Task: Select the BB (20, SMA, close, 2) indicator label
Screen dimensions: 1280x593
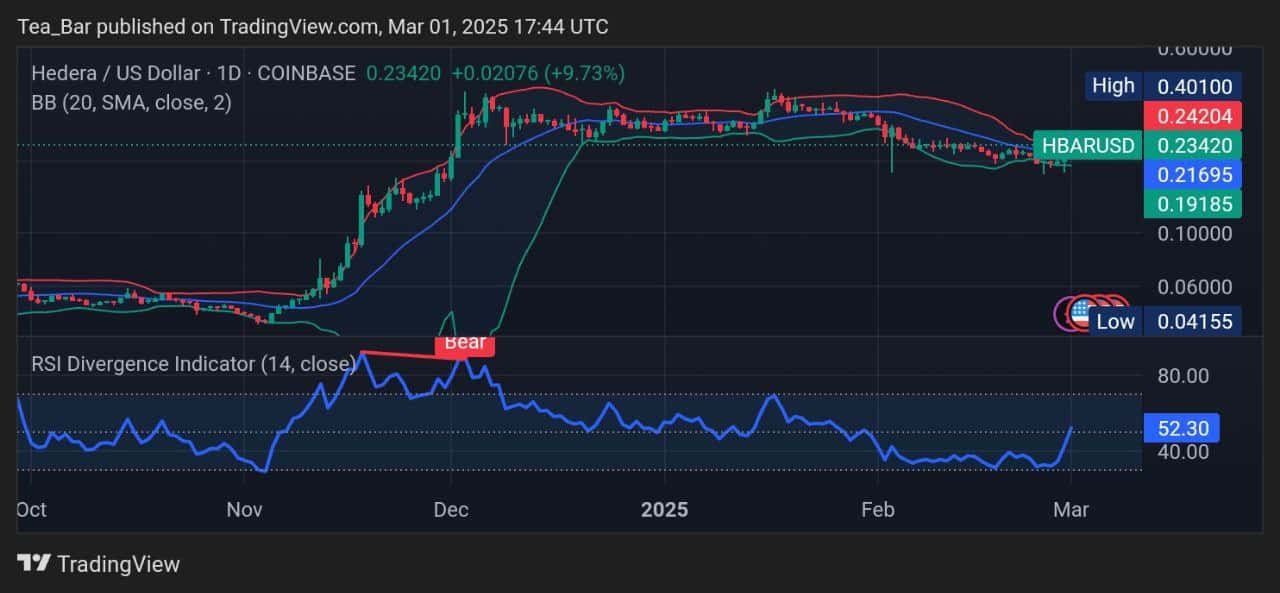Action: tap(131, 102)
